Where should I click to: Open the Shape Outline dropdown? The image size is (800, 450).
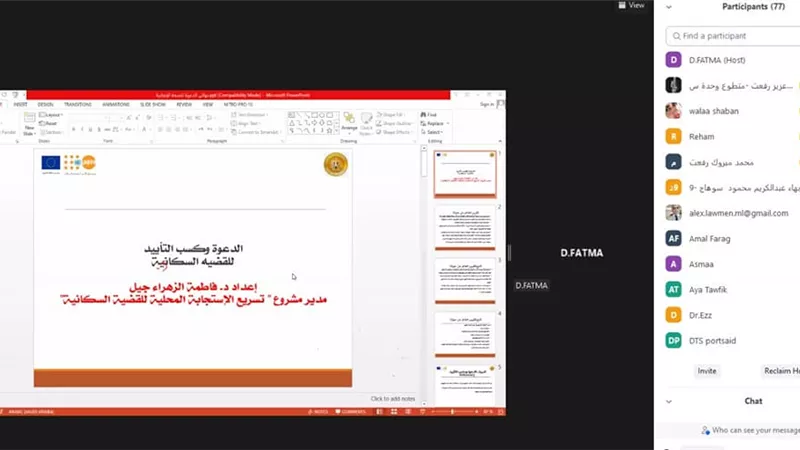[x=395, y=123]
